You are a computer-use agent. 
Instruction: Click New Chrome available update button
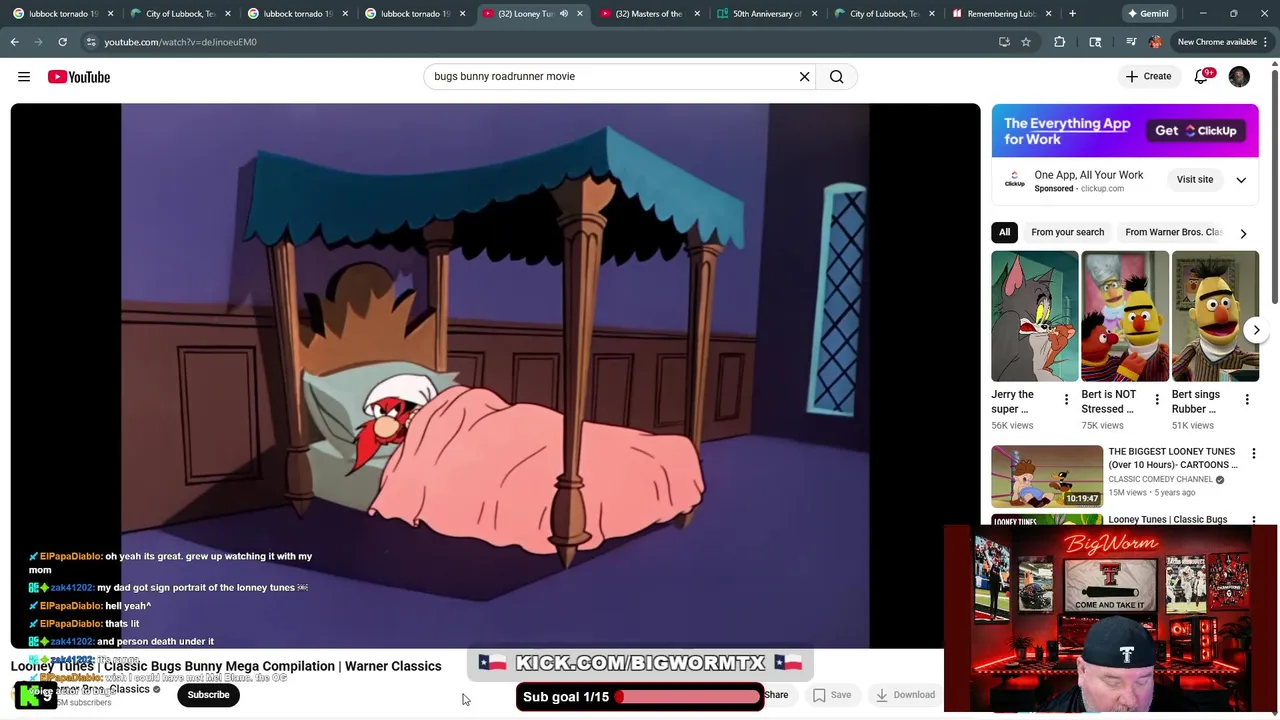pyautogui.click(x=1217, y=42)
